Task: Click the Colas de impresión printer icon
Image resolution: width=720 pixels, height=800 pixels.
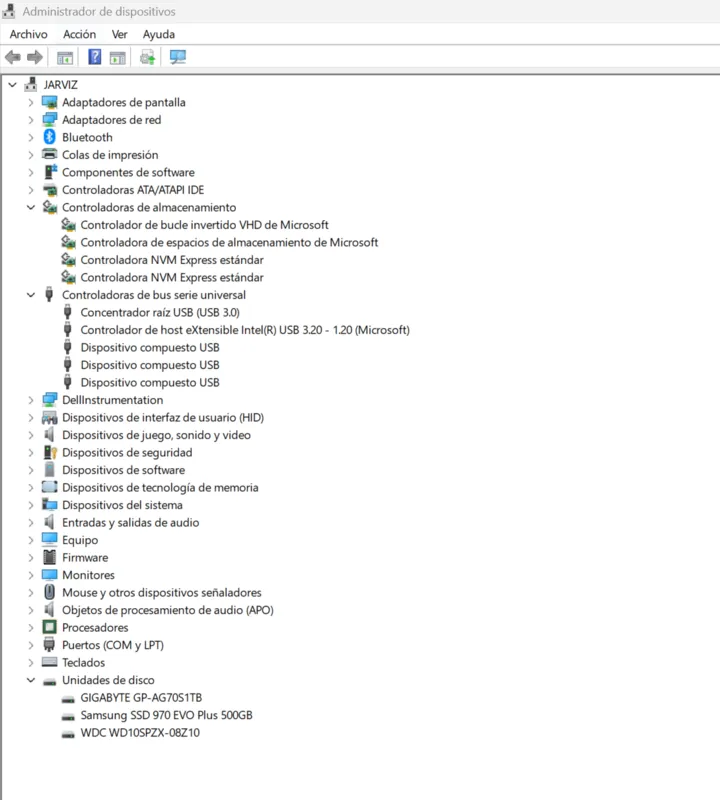Action: click(x=49, y=154)
